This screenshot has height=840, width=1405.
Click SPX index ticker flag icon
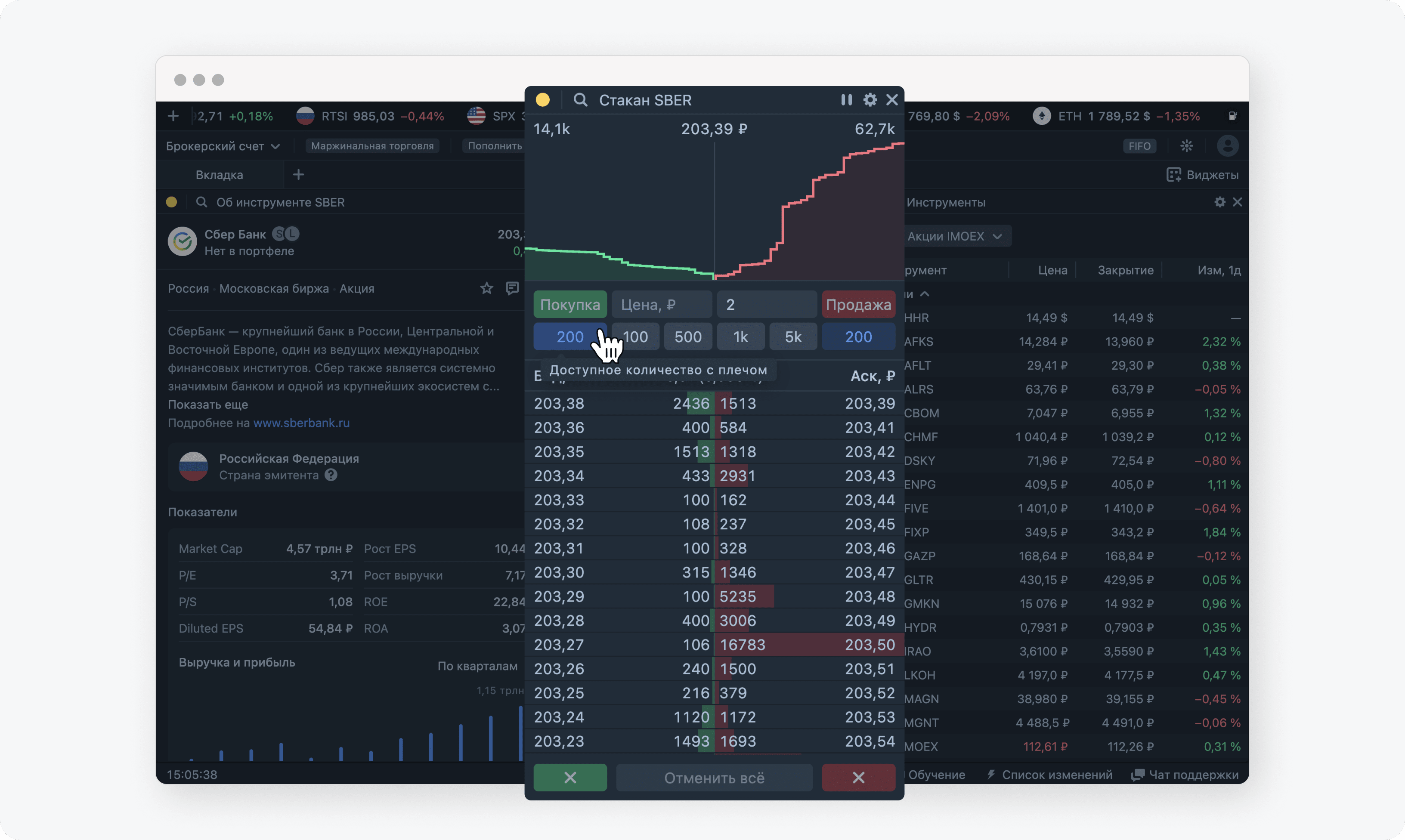click(x=476, y=116)
